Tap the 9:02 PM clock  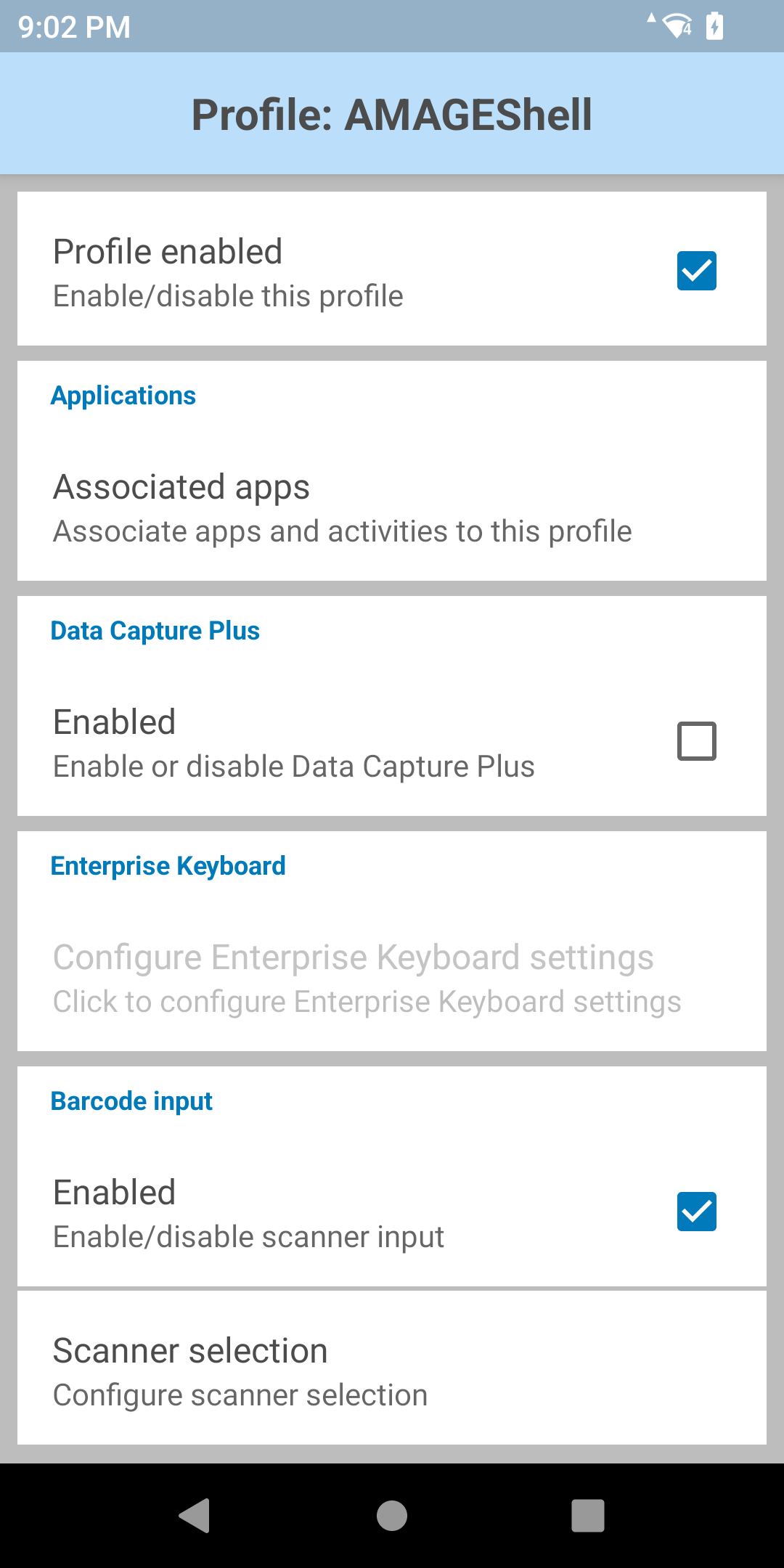click(x=74, y=28)
